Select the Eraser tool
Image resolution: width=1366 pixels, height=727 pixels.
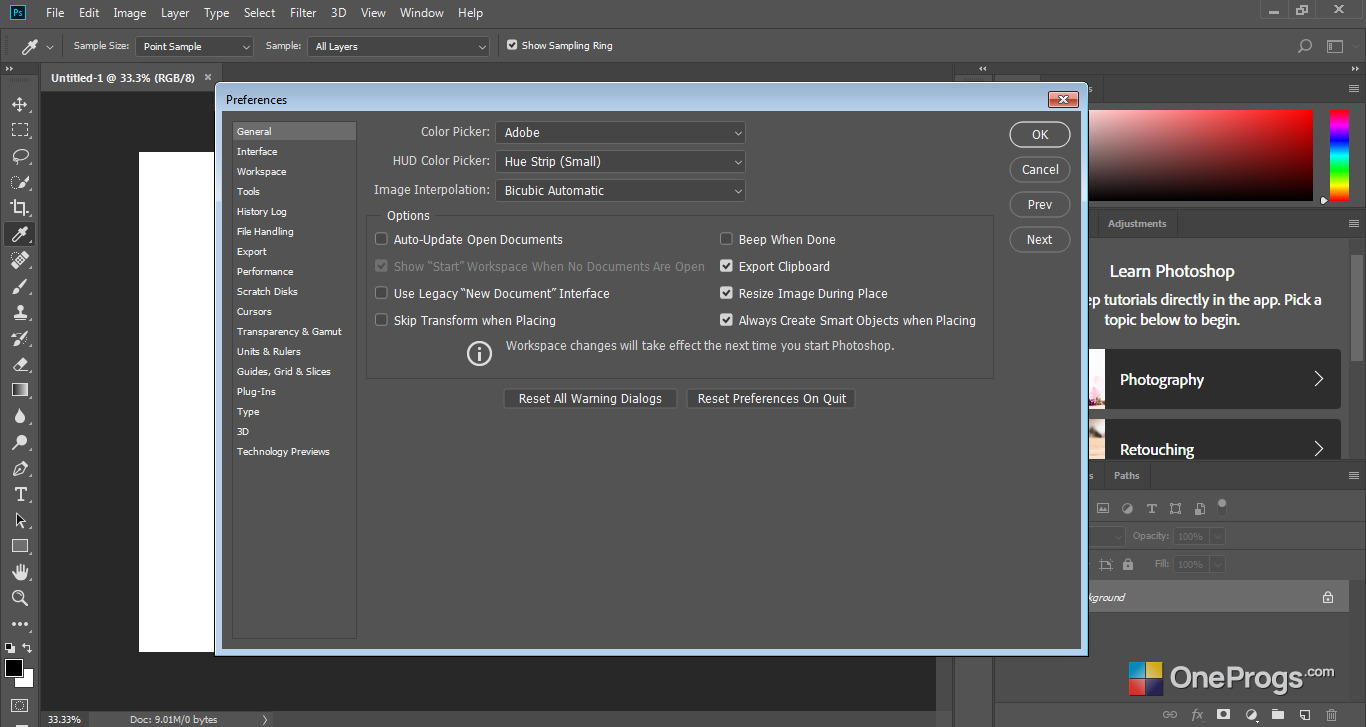coord(20,364)
